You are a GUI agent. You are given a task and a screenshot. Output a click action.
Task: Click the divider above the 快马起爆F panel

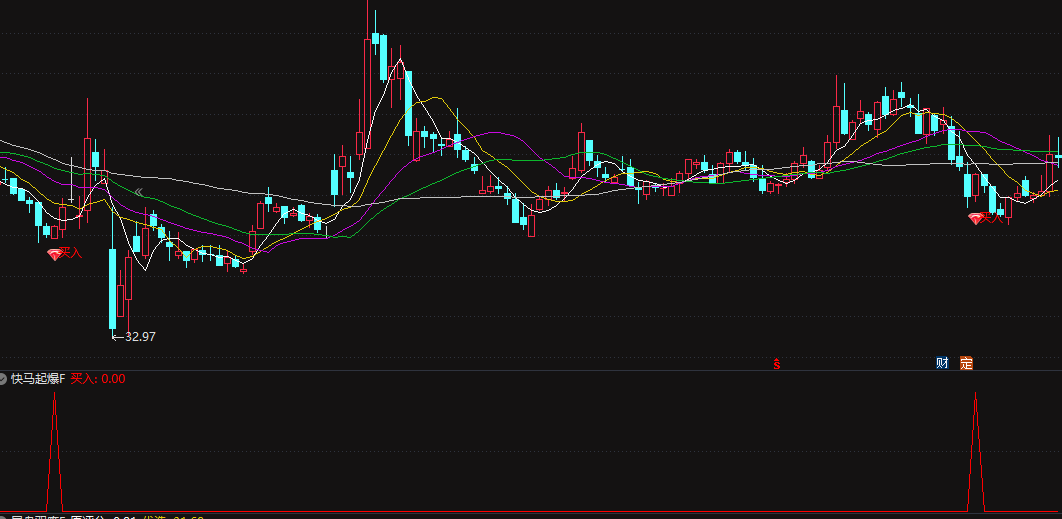coord(531,370)
